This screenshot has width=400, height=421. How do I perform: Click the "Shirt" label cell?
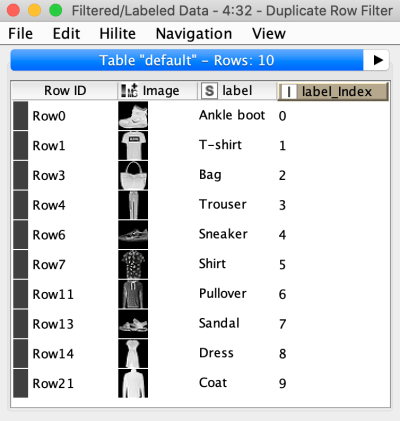(x=212, y=263)
